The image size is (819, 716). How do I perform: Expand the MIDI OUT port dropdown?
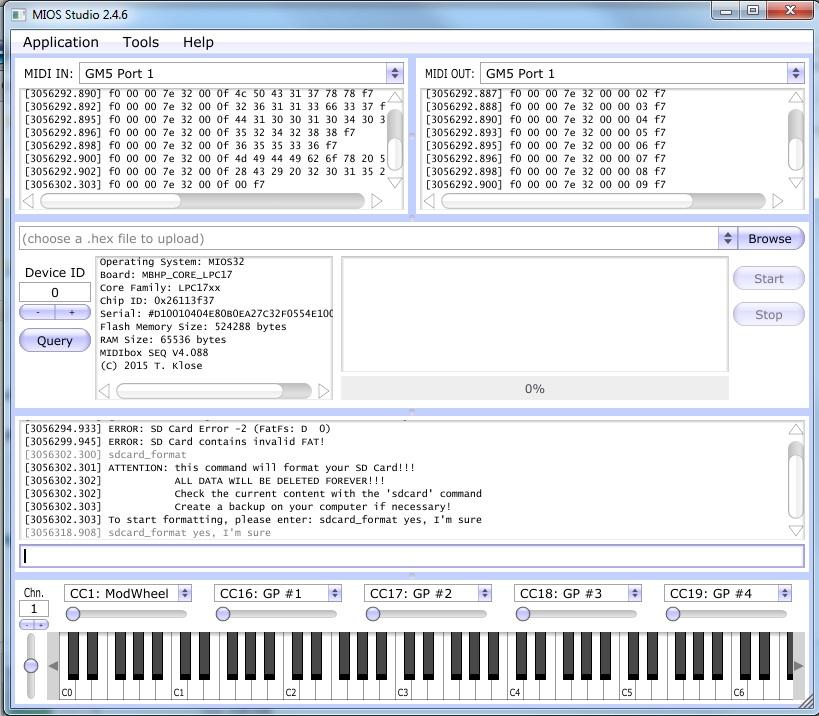click(x=795, y=73)
